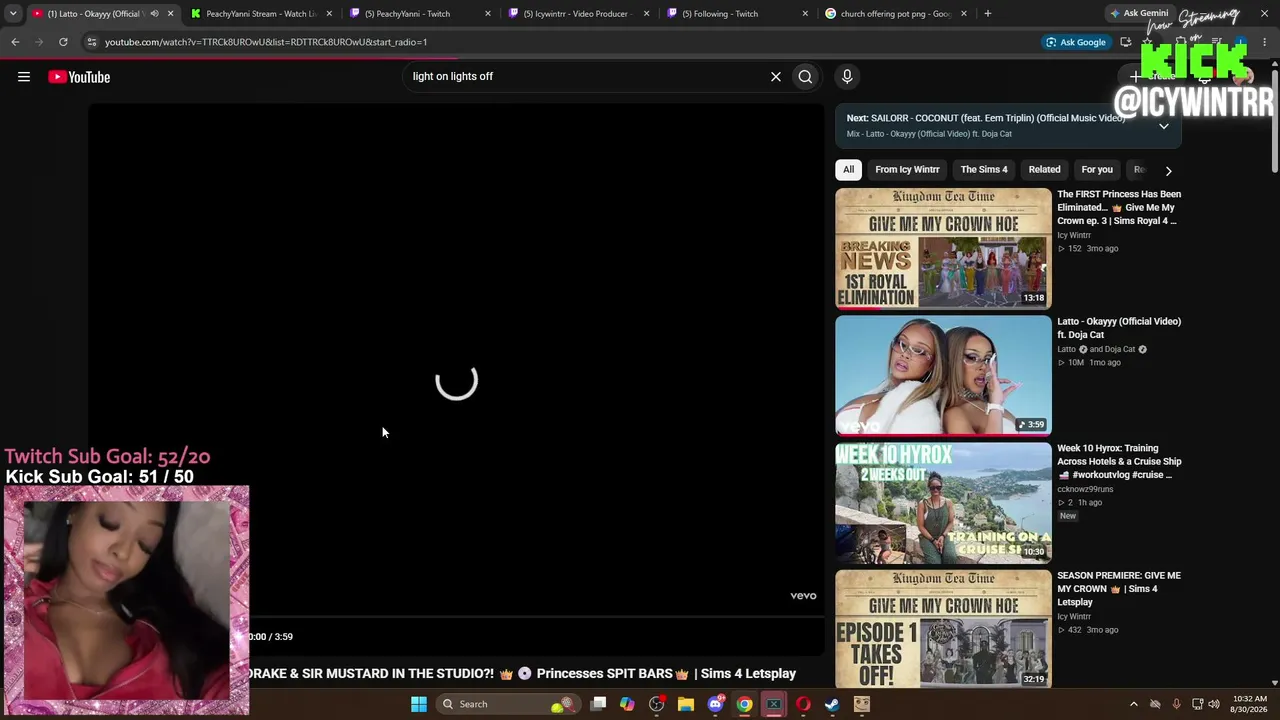Select the YouTube URL in the address bar
1280x720 pixels.
pyautogui.click(x=266, y=42)
